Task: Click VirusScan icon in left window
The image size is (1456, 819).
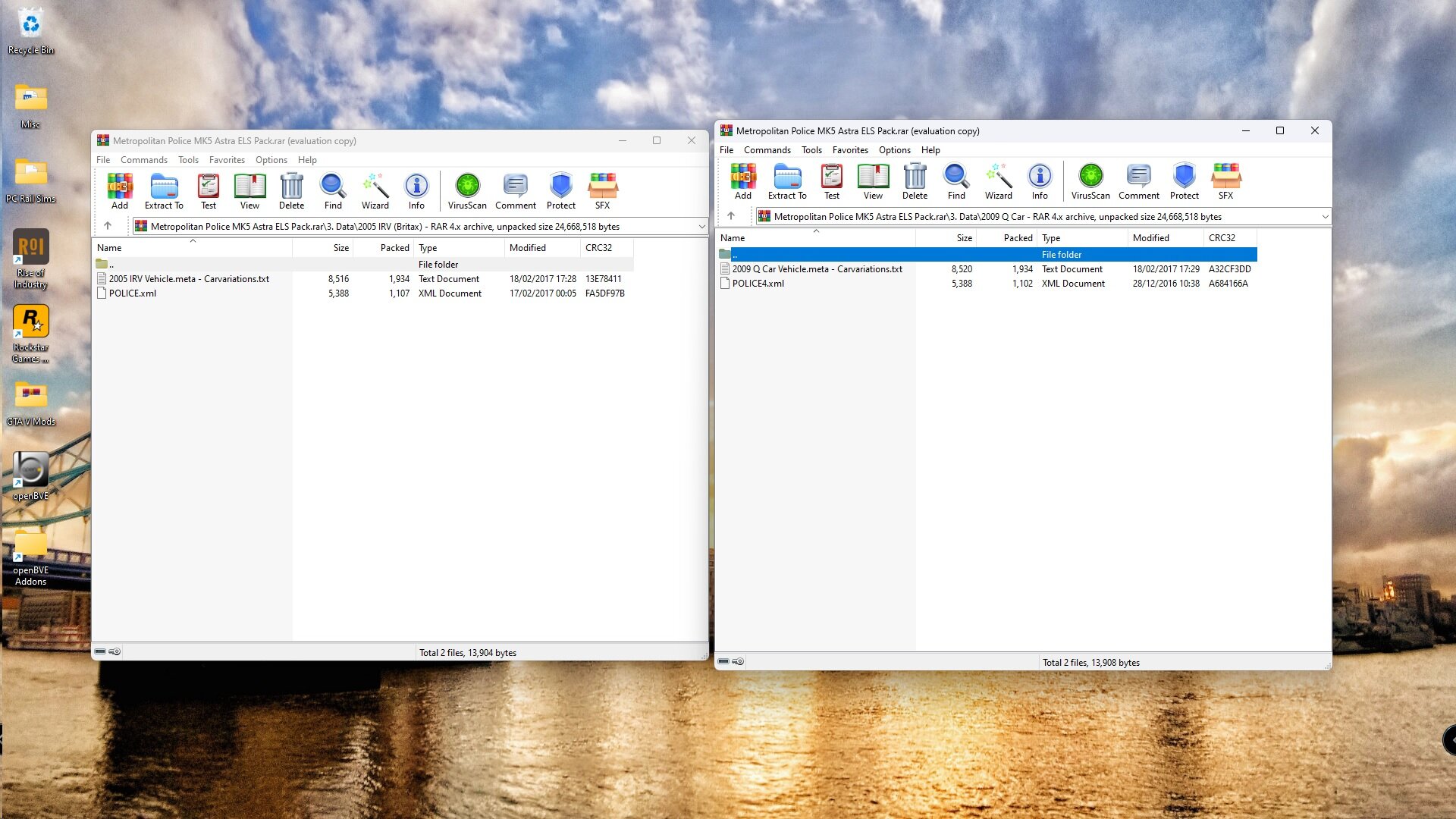Action: point(467,190)
